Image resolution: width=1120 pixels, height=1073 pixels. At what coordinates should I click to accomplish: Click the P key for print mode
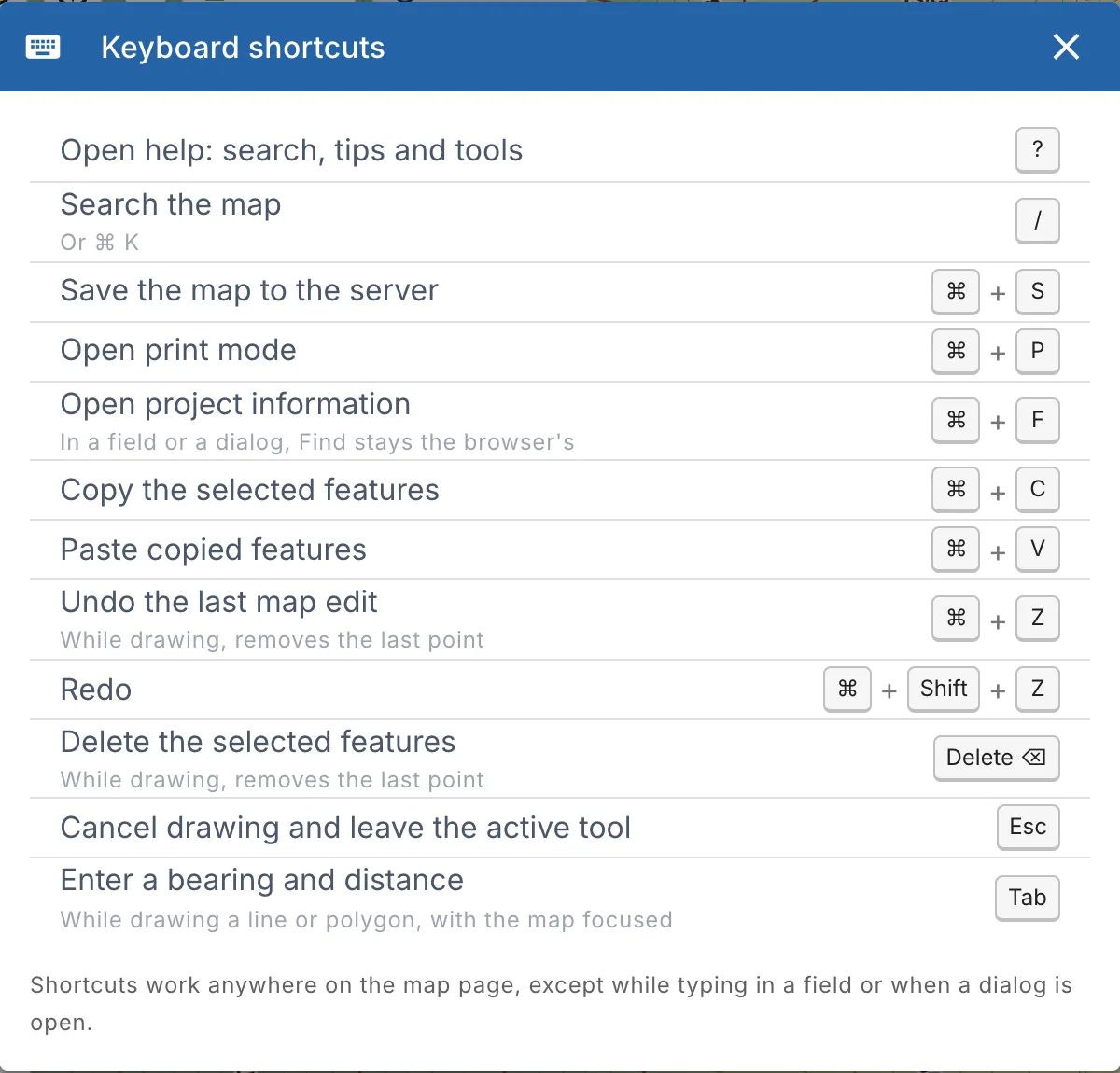tap(1038, 351)
